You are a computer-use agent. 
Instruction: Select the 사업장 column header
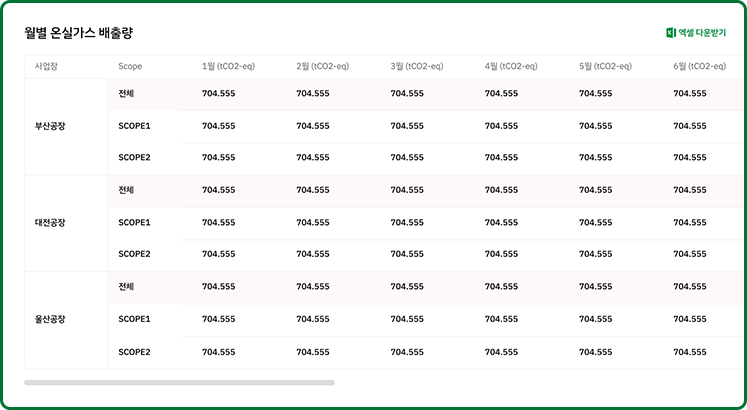[x=47, y=66]
